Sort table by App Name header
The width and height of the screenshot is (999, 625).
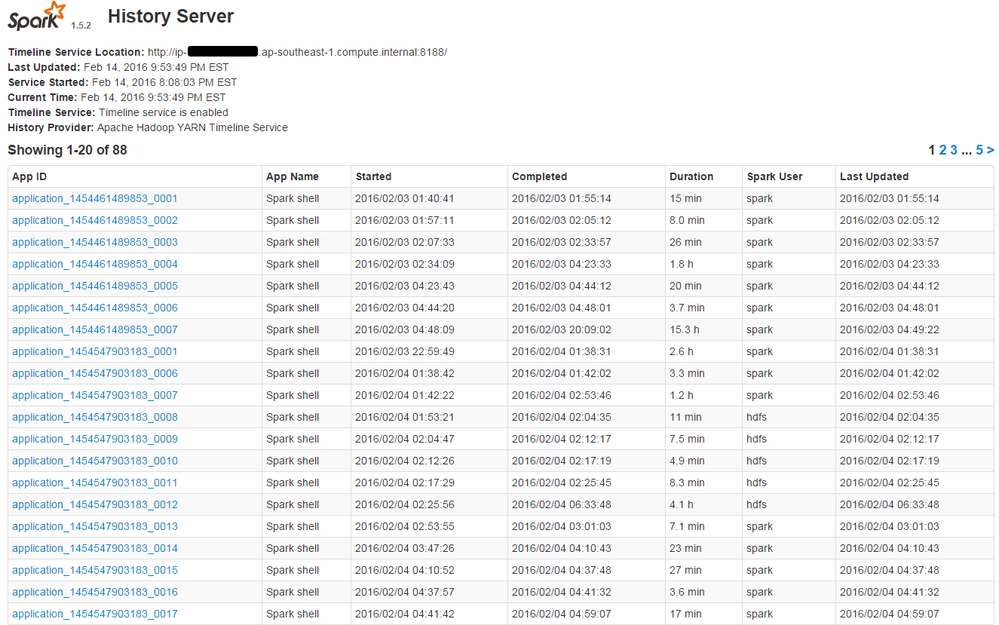click(x=292, y=176)
